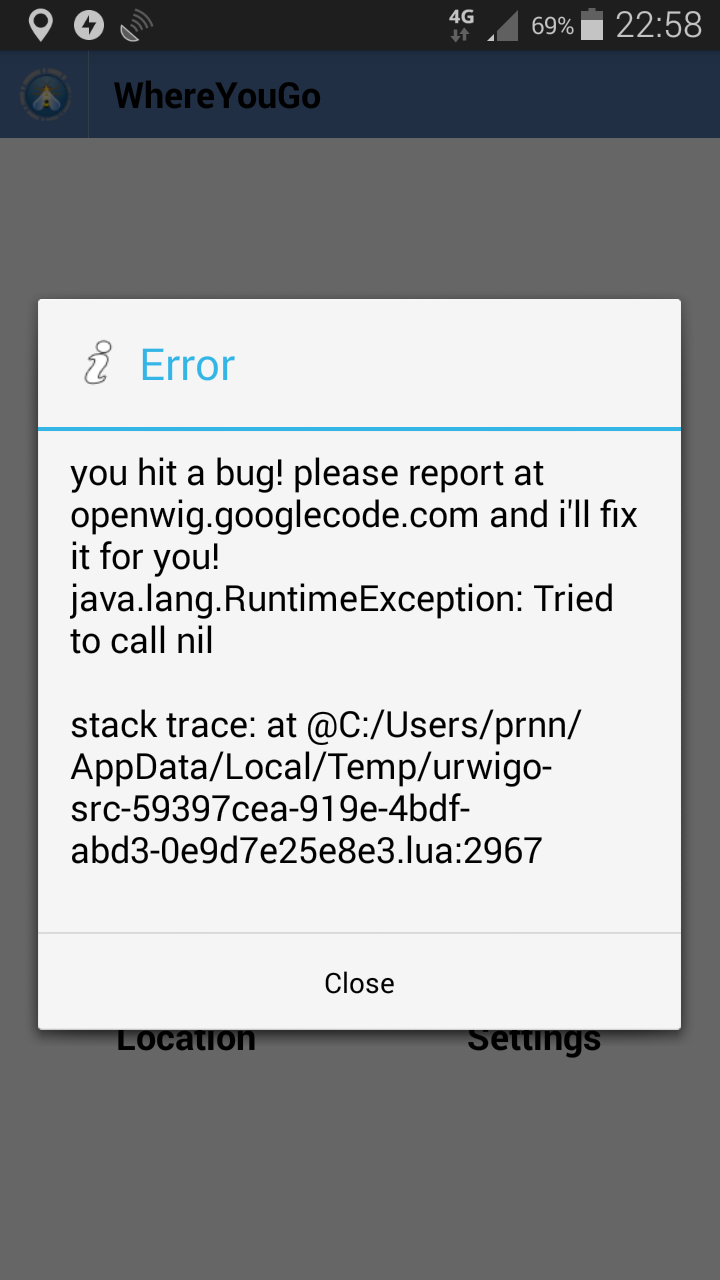Click the info icon beside Error
720x1280 pixels.
click(97, 364)
